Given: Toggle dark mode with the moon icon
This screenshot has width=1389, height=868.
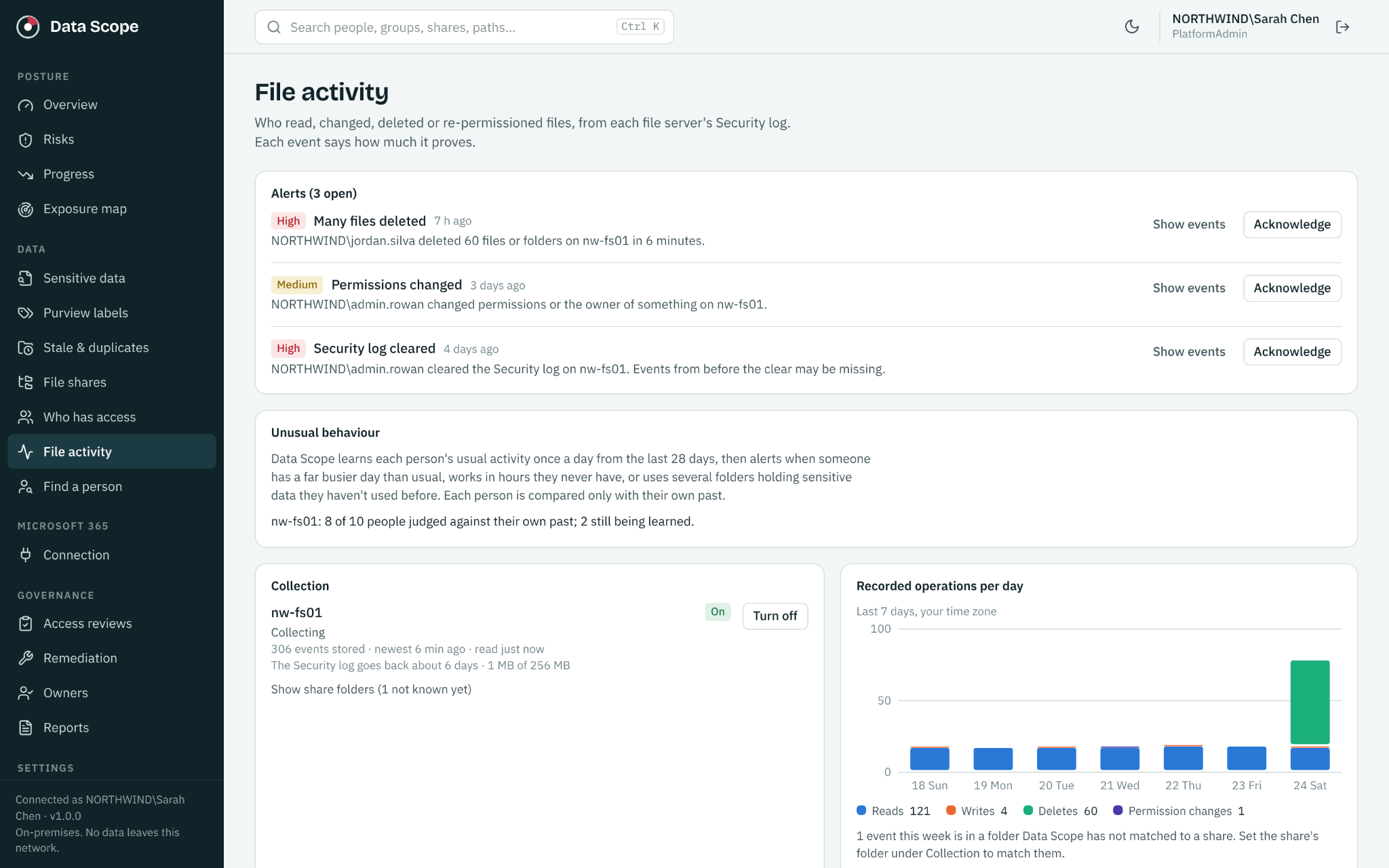Looking at the screenshot, I should coord(1132,27).
